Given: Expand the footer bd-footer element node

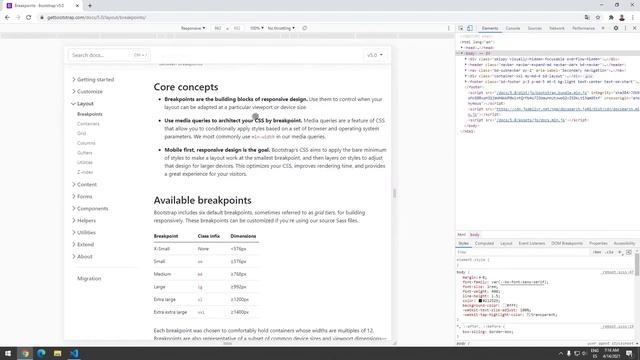Looking at the screenshot, I should [x=466, y=82].
